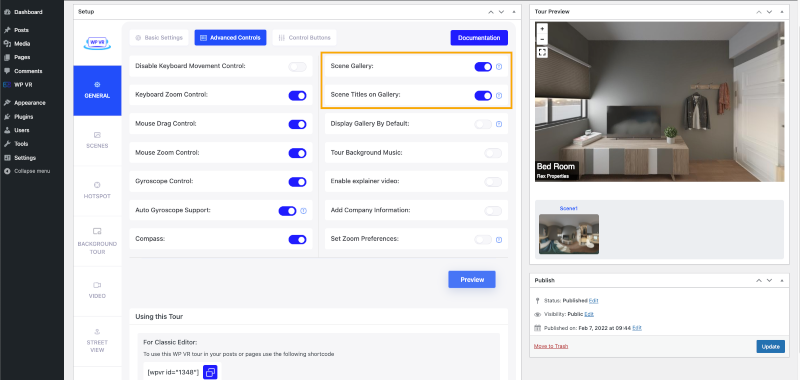Click the Scene Gallery info icon
Viewport: 800px width, 380px height.
[x=499, y=66]
